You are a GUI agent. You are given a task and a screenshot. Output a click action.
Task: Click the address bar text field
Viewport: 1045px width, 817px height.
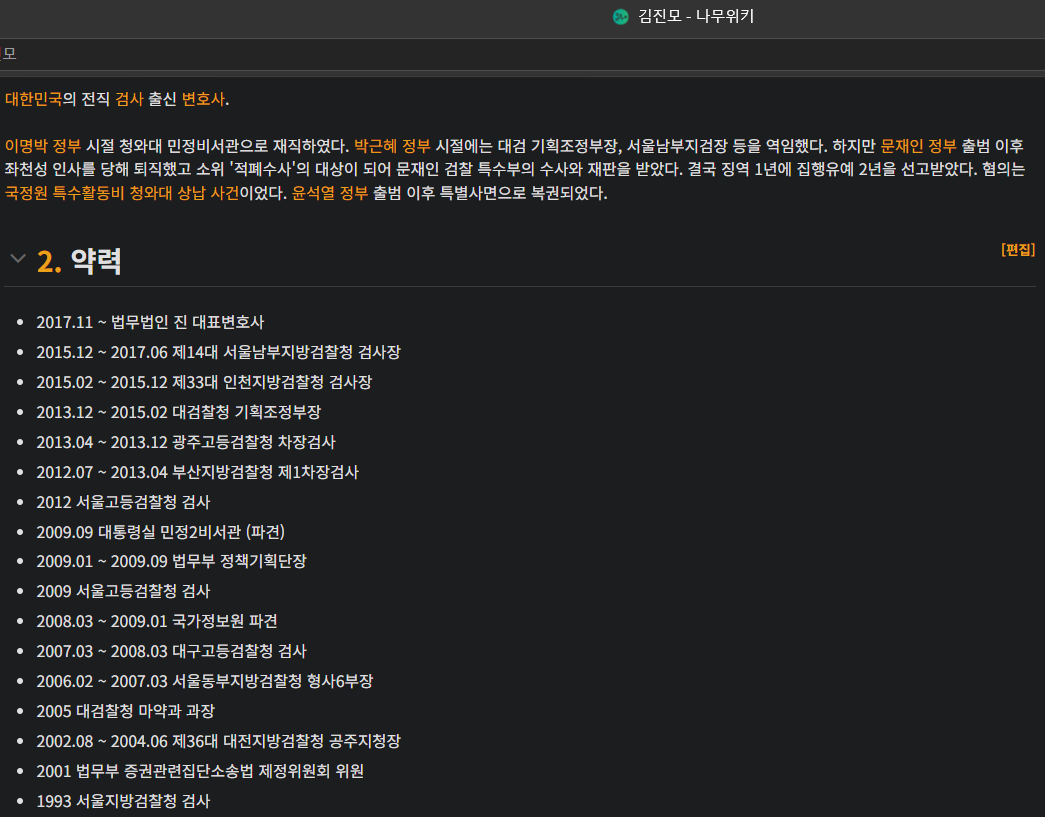click(522, 54)
